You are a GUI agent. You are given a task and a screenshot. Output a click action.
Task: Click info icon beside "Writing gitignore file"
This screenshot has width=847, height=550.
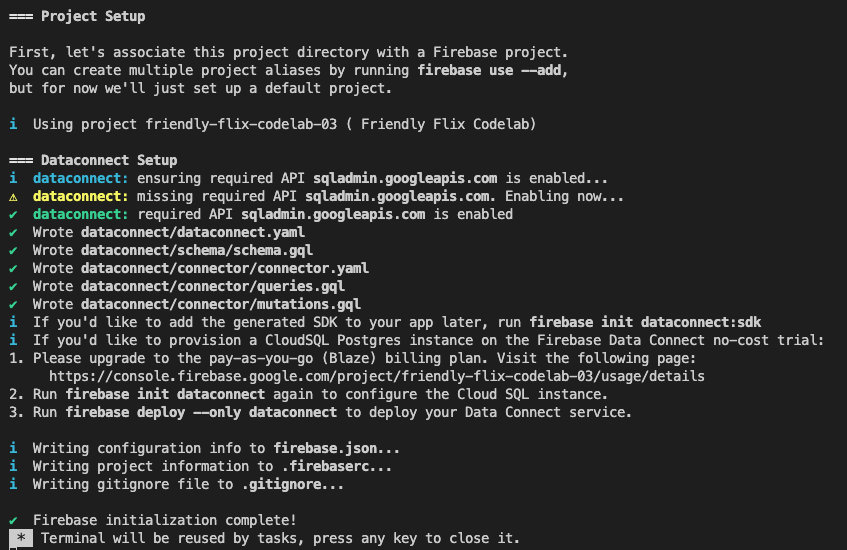coord(13,484)
